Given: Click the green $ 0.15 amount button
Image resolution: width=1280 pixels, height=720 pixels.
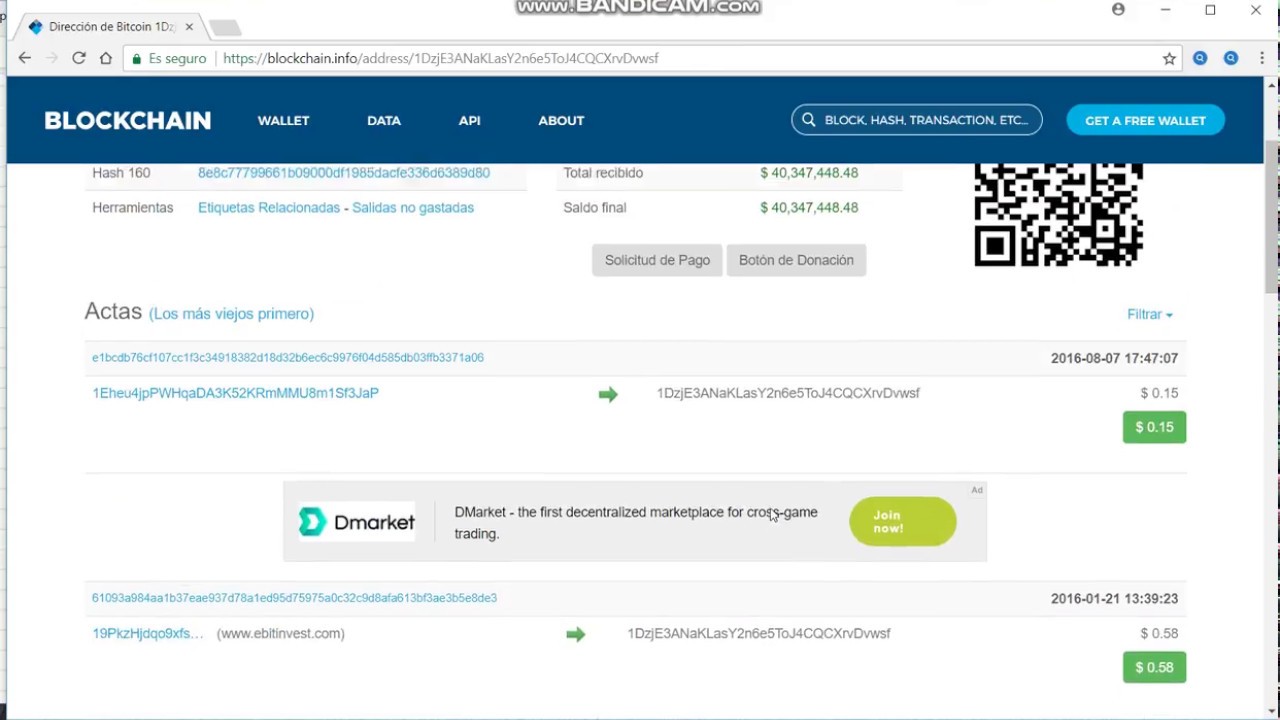Looking at the screenshot, I should 1154,427.
